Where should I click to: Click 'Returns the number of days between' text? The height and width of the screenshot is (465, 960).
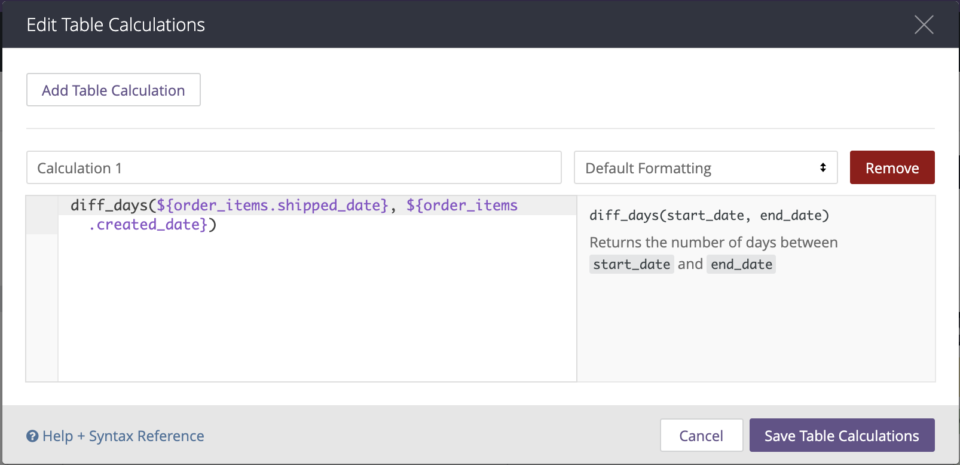pos(713,243)
